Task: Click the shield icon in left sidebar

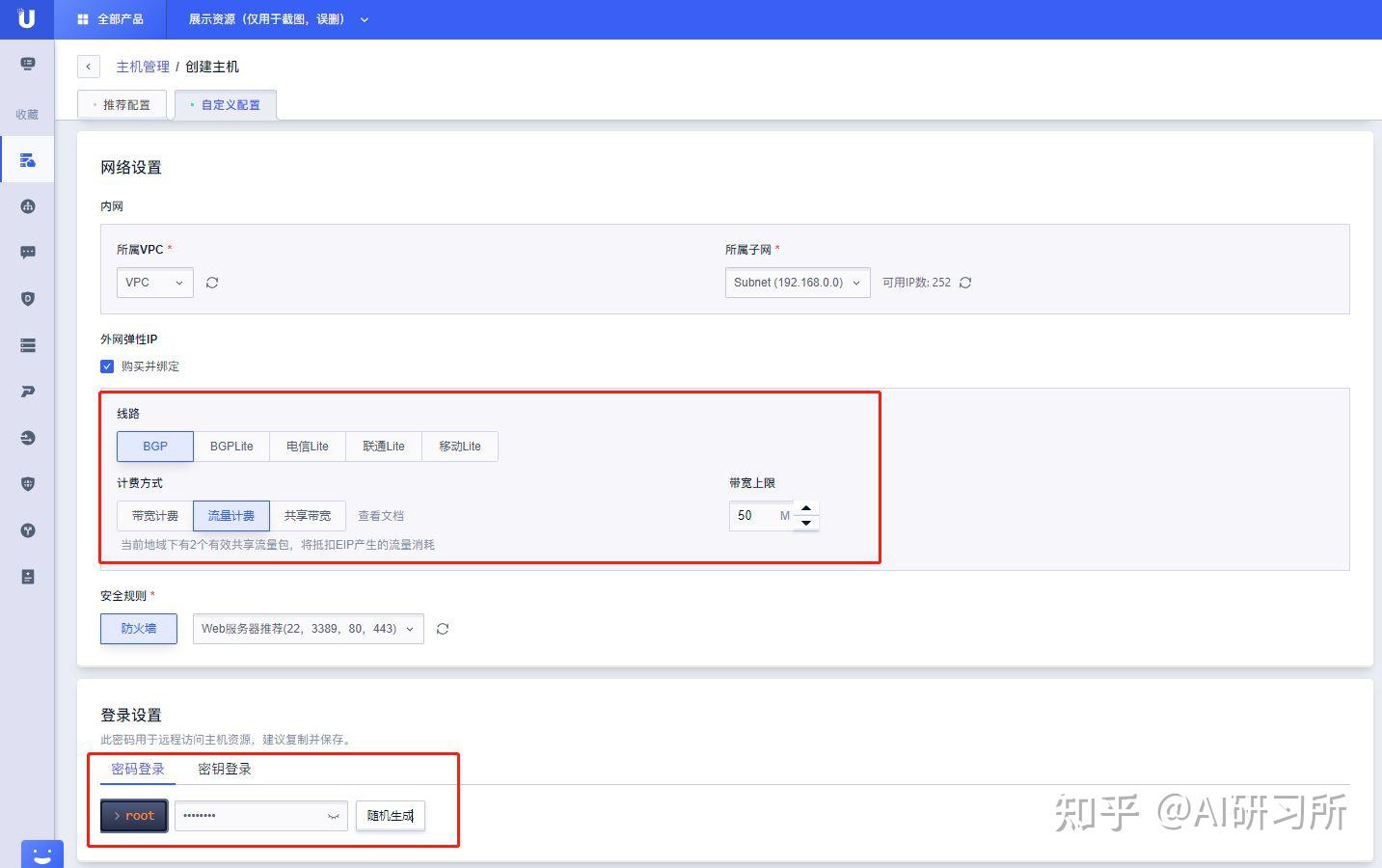Action: click(x=27, y=298)
